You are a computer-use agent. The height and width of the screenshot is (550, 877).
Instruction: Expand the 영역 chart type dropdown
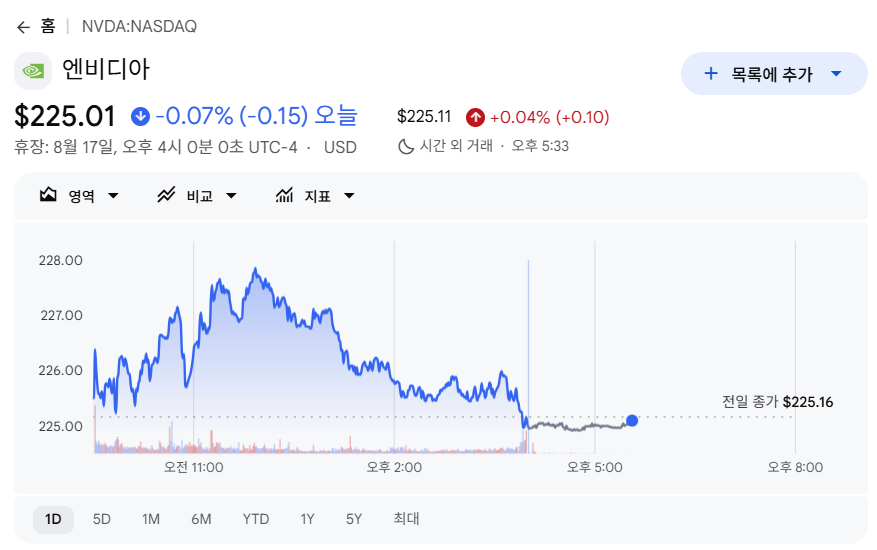pos(114,196)
